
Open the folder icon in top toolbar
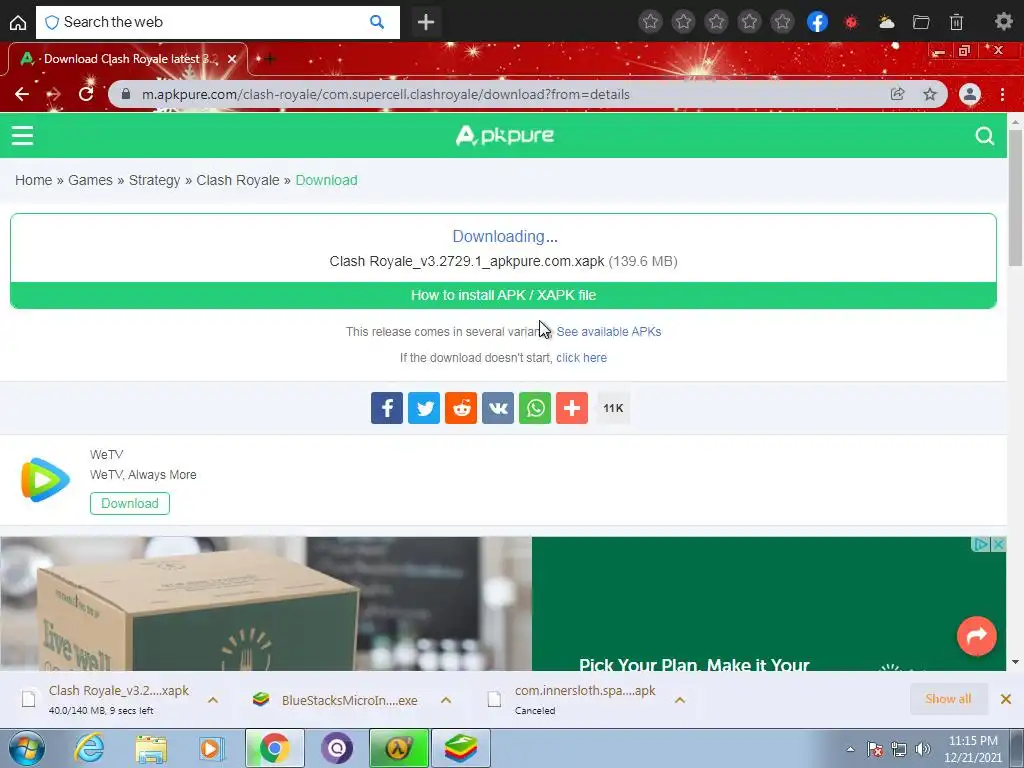tap(921, 22)
